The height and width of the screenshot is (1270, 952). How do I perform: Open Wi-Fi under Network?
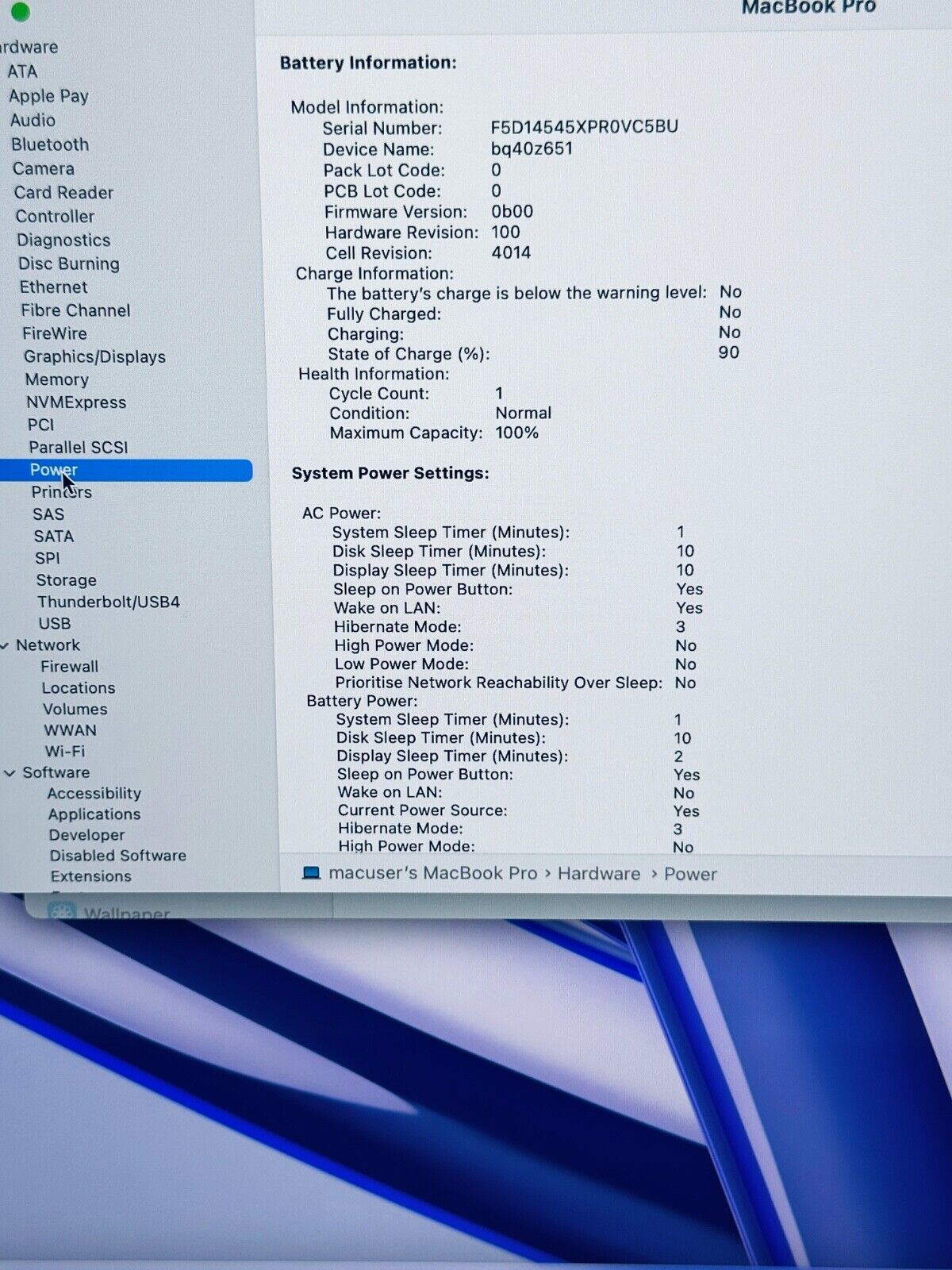click(64, 751)
